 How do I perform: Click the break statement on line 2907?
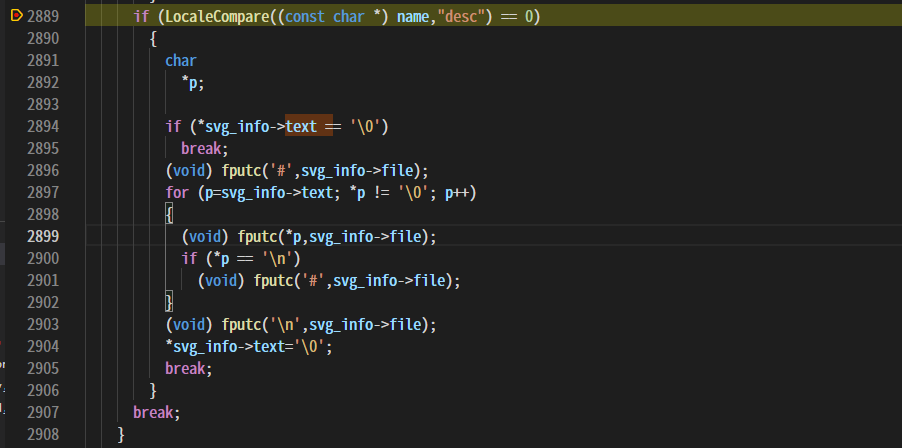point(156,412)
